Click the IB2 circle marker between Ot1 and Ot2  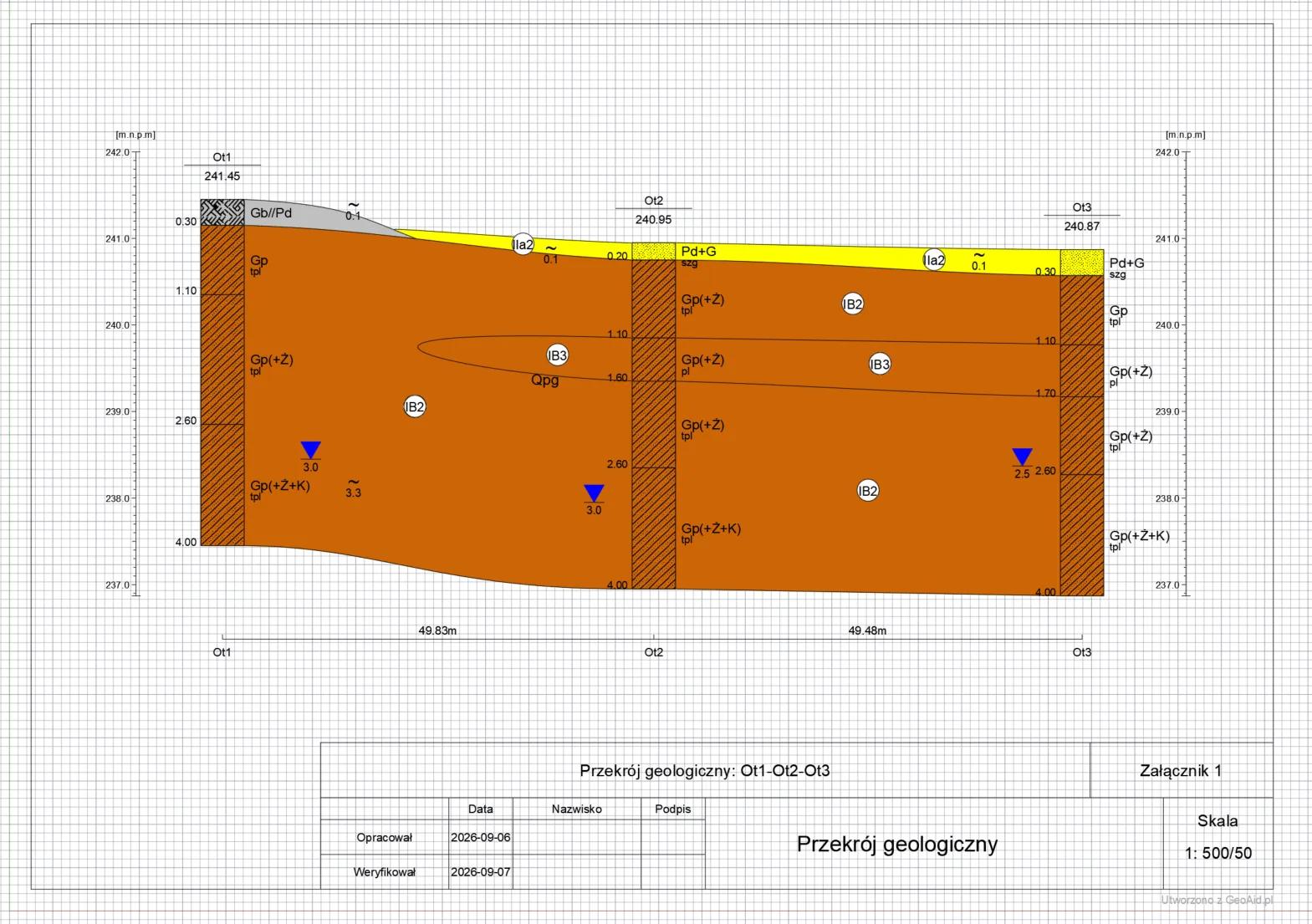(x=415, y=407)
